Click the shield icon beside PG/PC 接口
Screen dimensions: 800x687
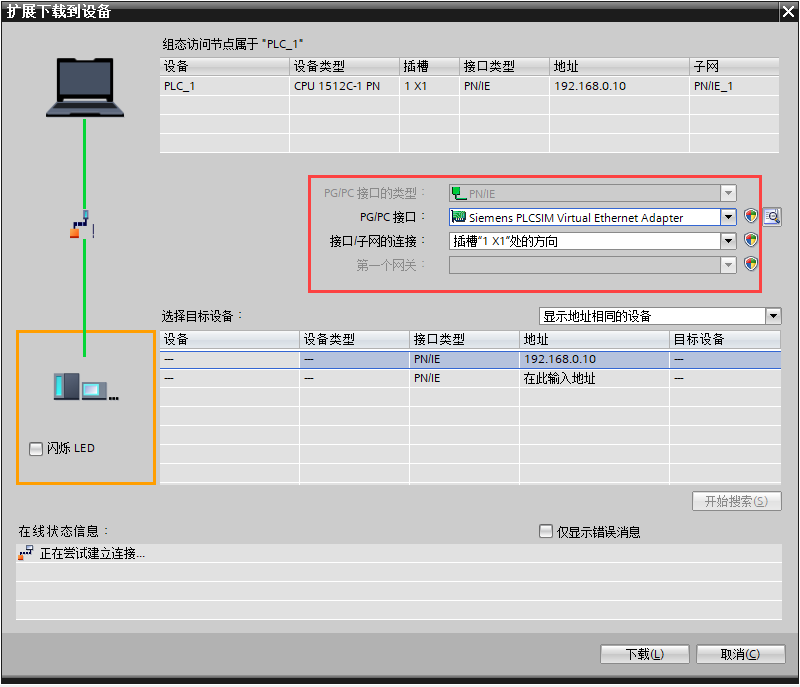tap(751, 216)
